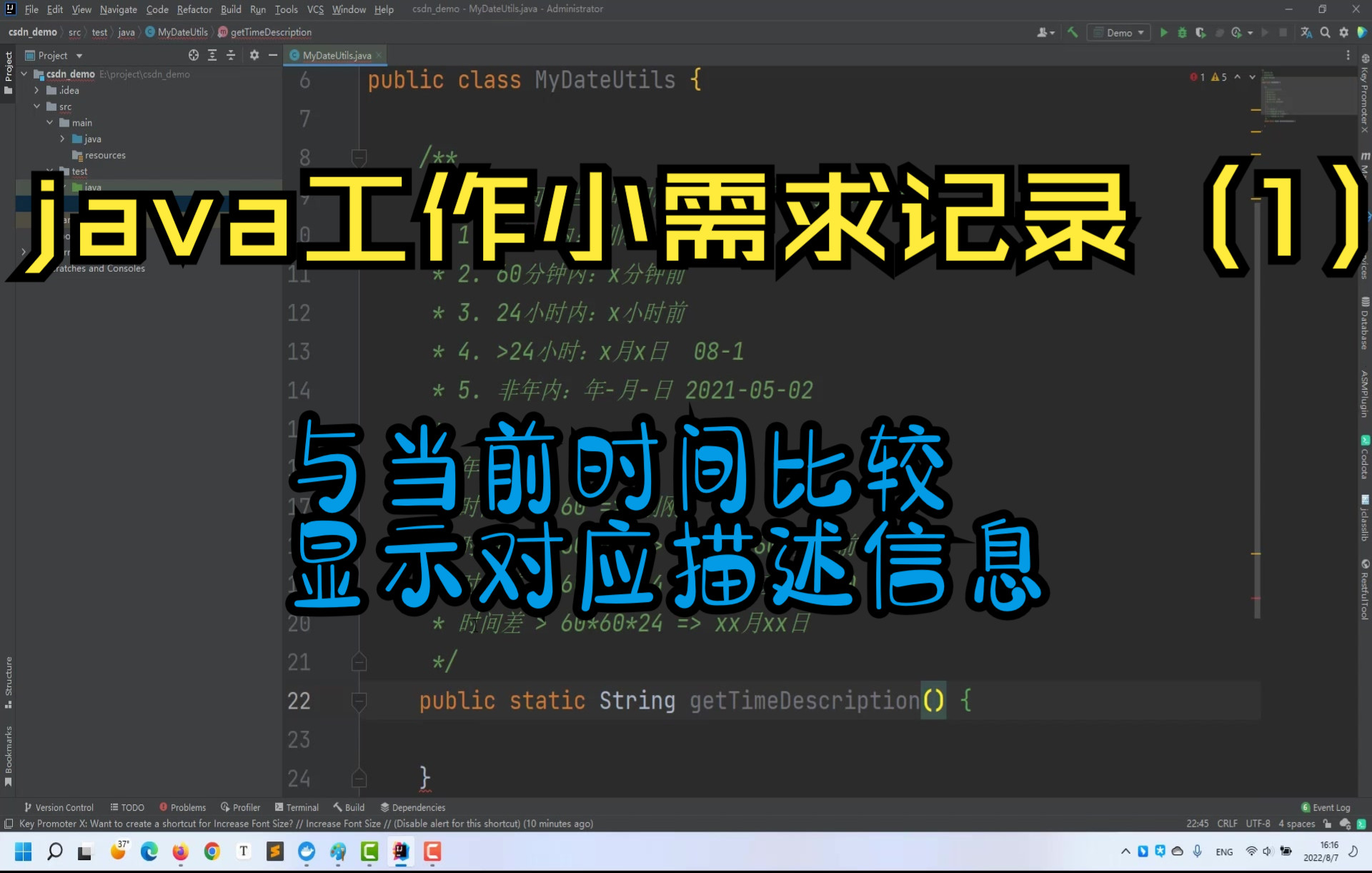Collapse all nodes in Project panel

click(231, 55)
